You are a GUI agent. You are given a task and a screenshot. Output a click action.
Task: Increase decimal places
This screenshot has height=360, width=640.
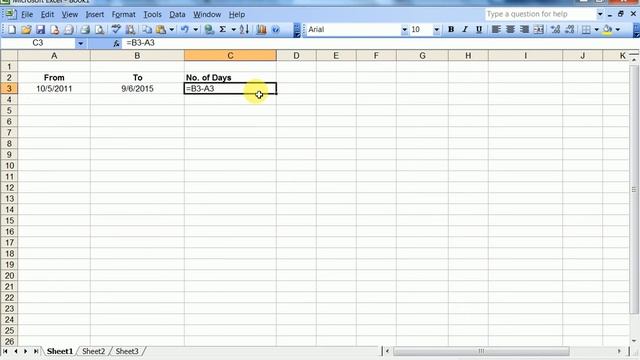556,29
